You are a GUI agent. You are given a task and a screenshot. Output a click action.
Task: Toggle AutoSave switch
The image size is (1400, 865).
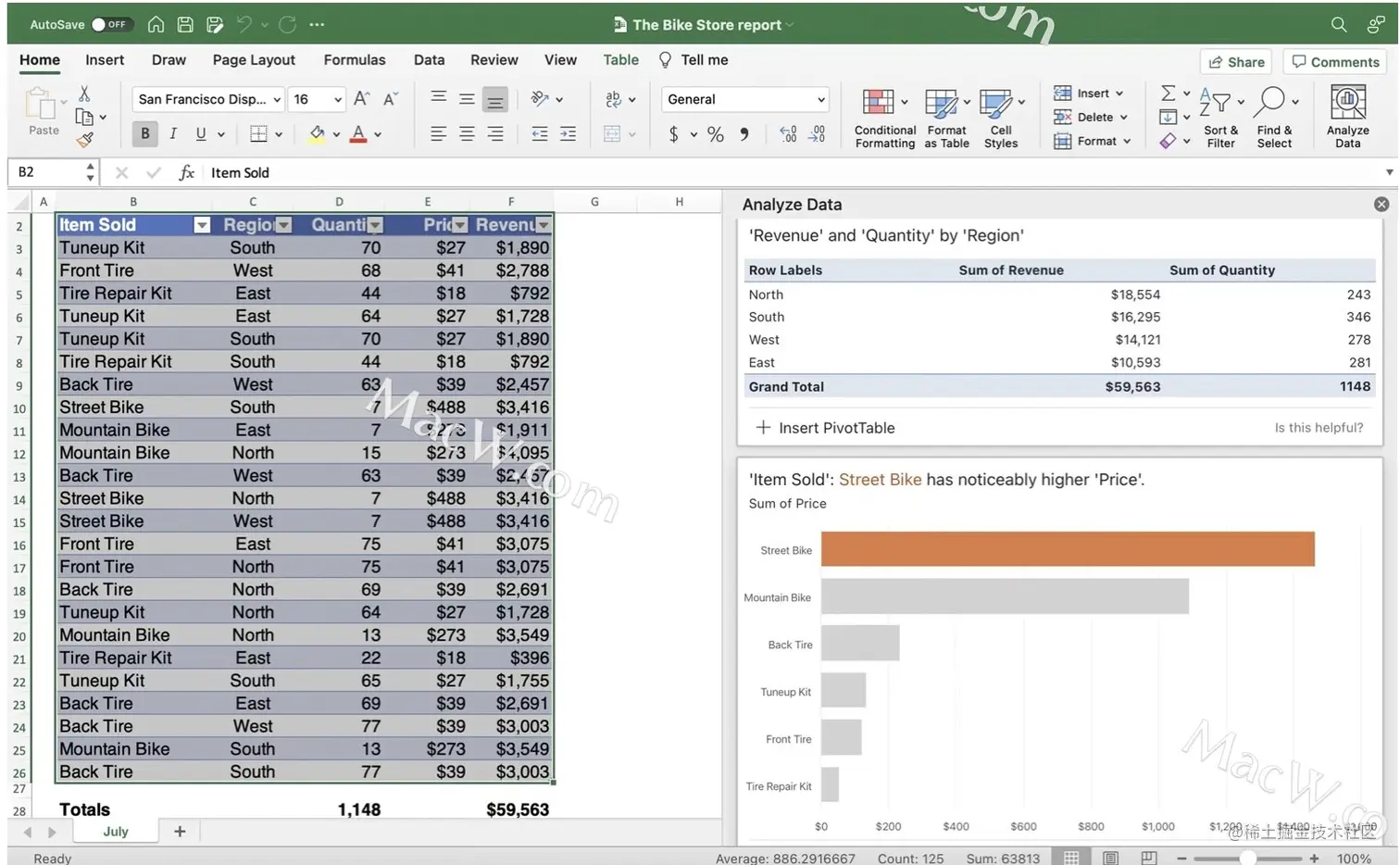111,25
